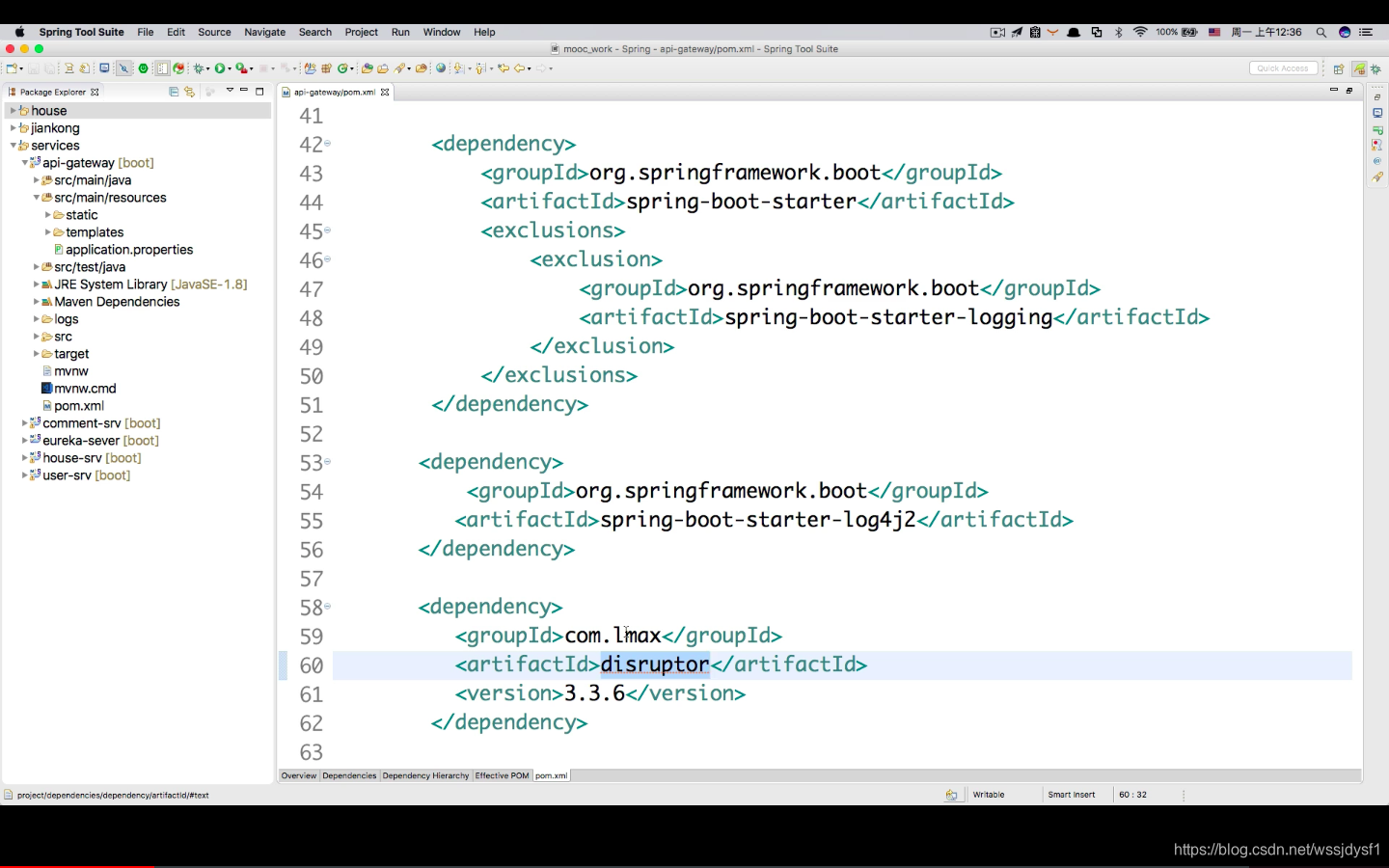Fold the exclusions block at line 45
Screen dimensions: 1389x868
tap(328, 231)
